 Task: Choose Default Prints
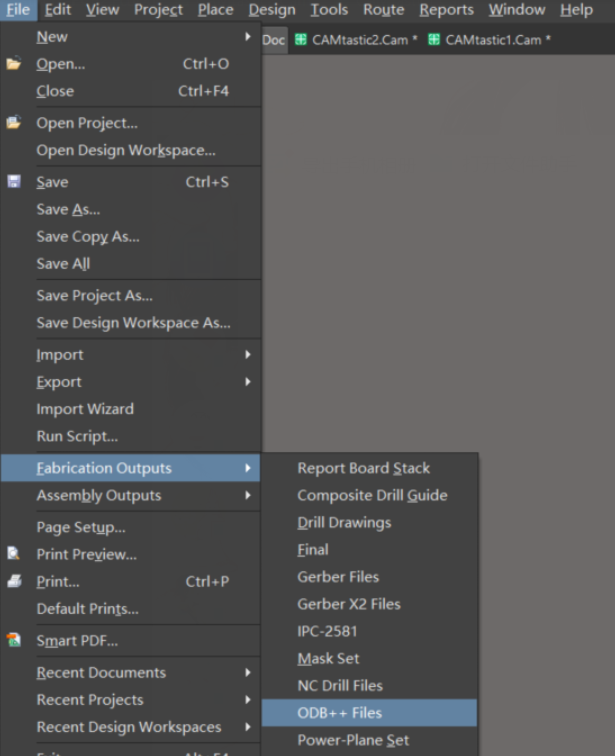(131, 608)
